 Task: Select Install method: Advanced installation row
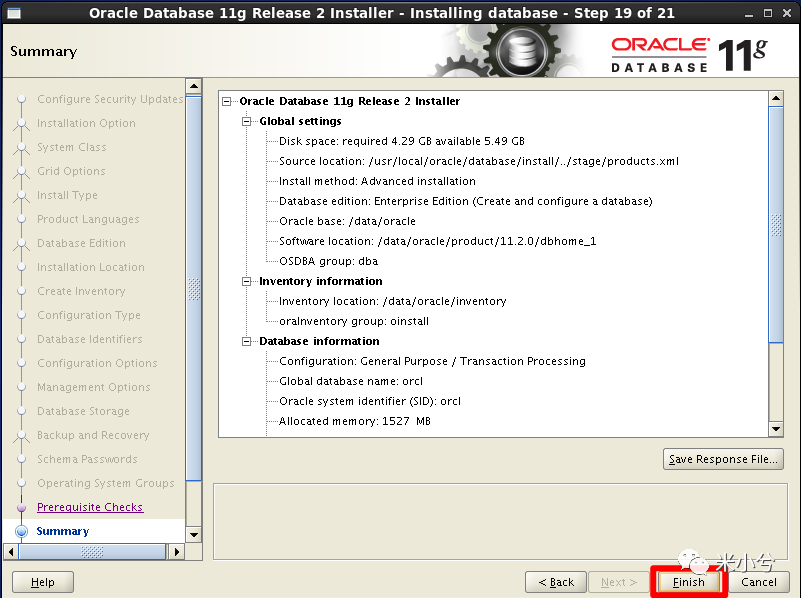pos(377,181)
